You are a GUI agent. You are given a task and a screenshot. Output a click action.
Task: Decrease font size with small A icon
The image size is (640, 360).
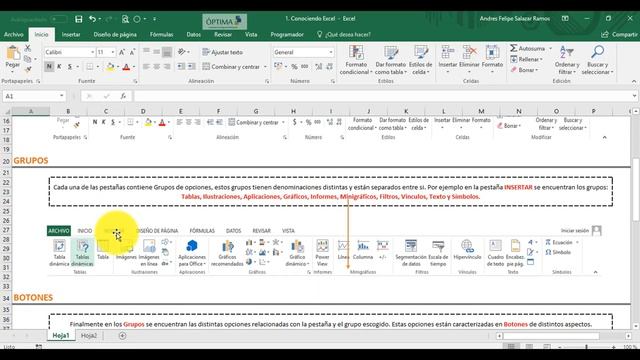(x=132, y=52)
